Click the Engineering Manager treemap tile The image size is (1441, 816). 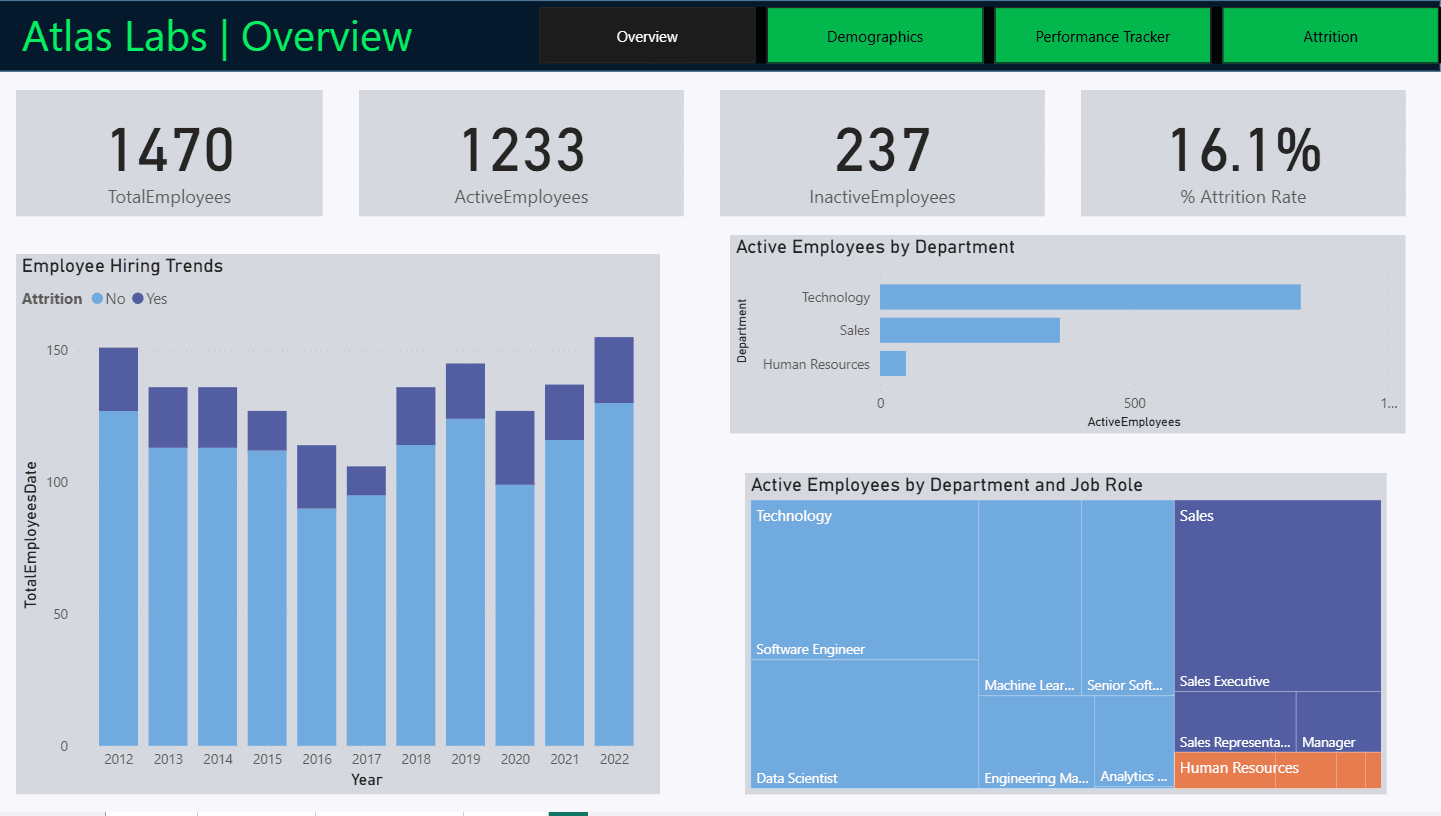[x=1036, y=742]
